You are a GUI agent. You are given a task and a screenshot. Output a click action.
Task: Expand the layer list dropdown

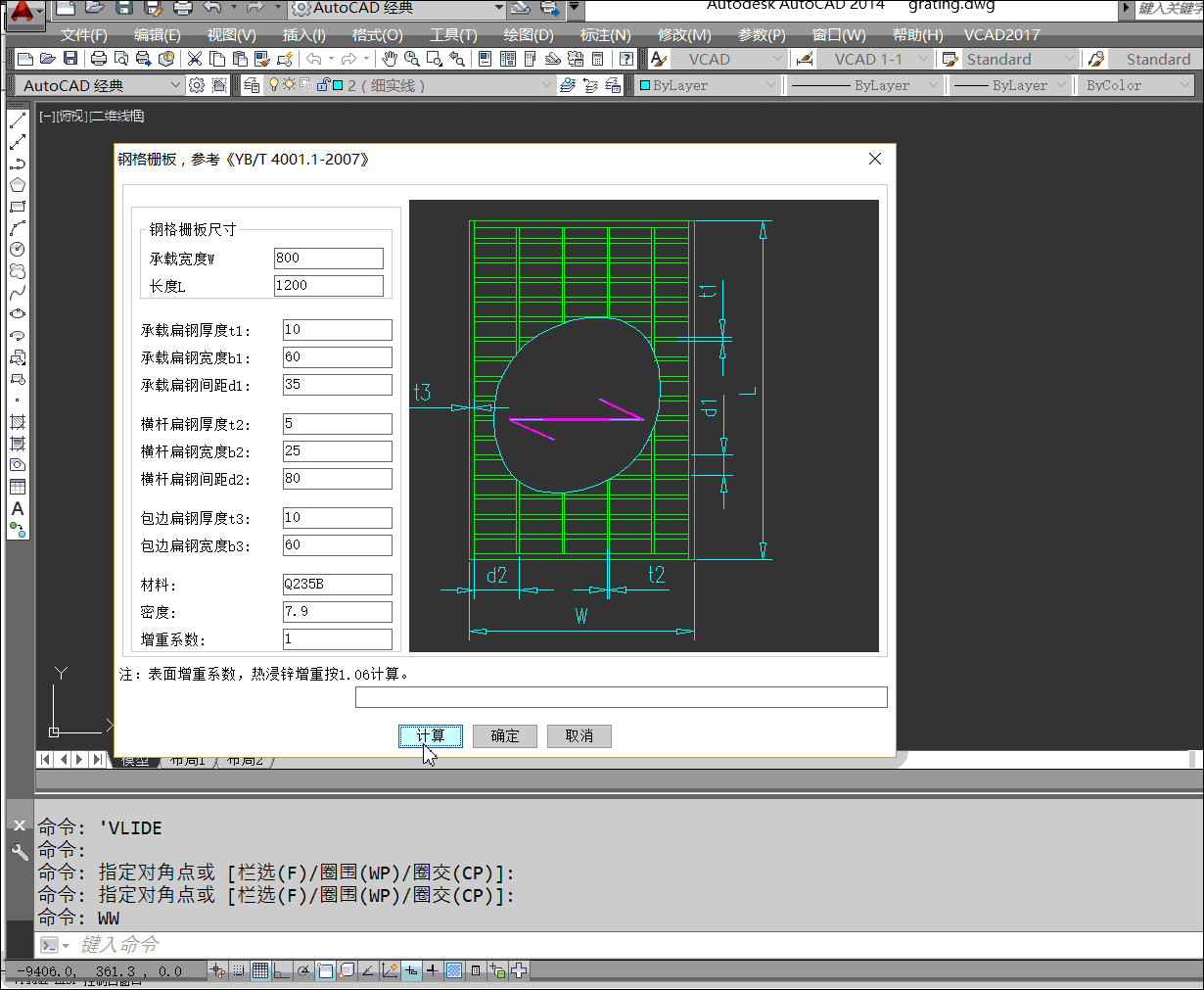click(546, 85)
